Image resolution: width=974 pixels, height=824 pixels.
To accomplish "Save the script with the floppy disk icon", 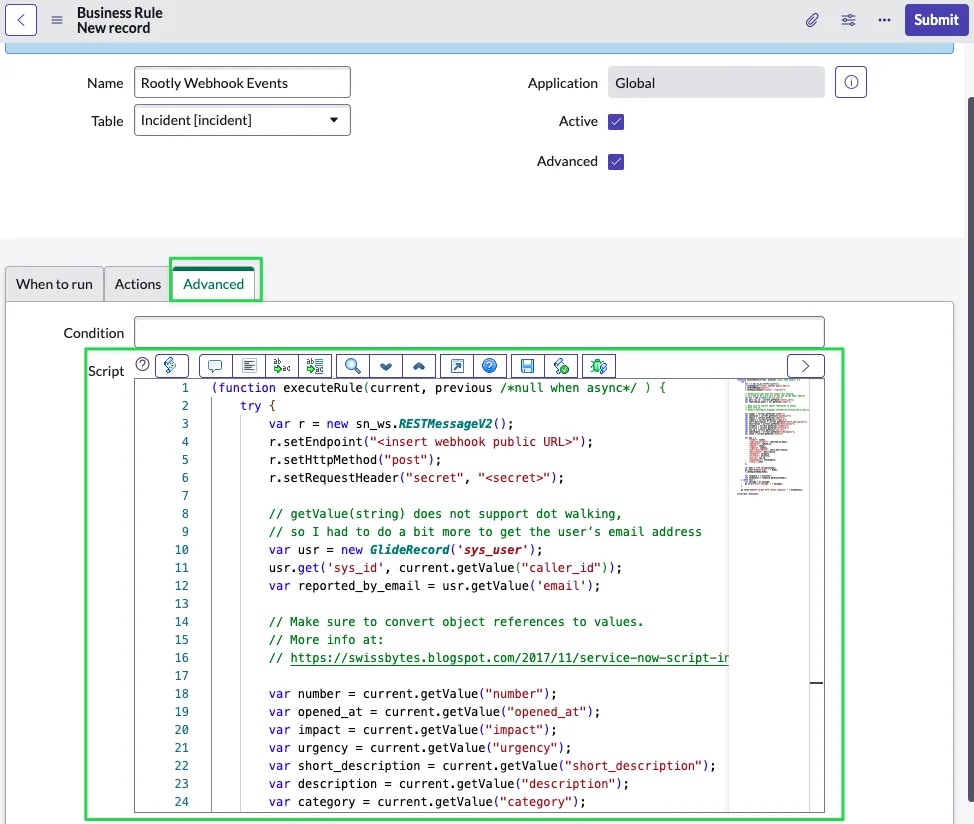I will pos(527,366).
